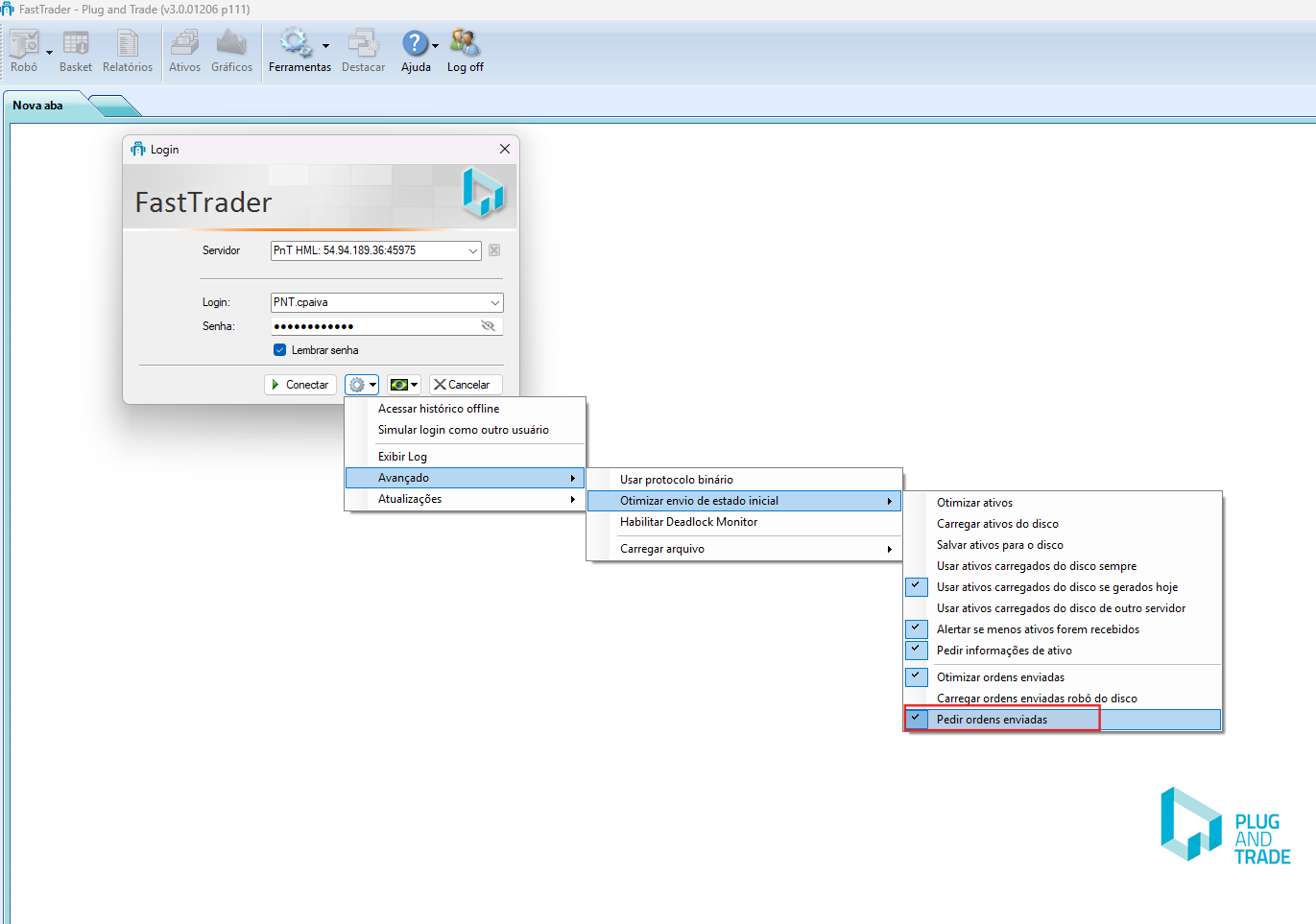This screenshot has height=924, width=1316.
Task: Expand the Servidor dropdown list
Action: [473, 250]
